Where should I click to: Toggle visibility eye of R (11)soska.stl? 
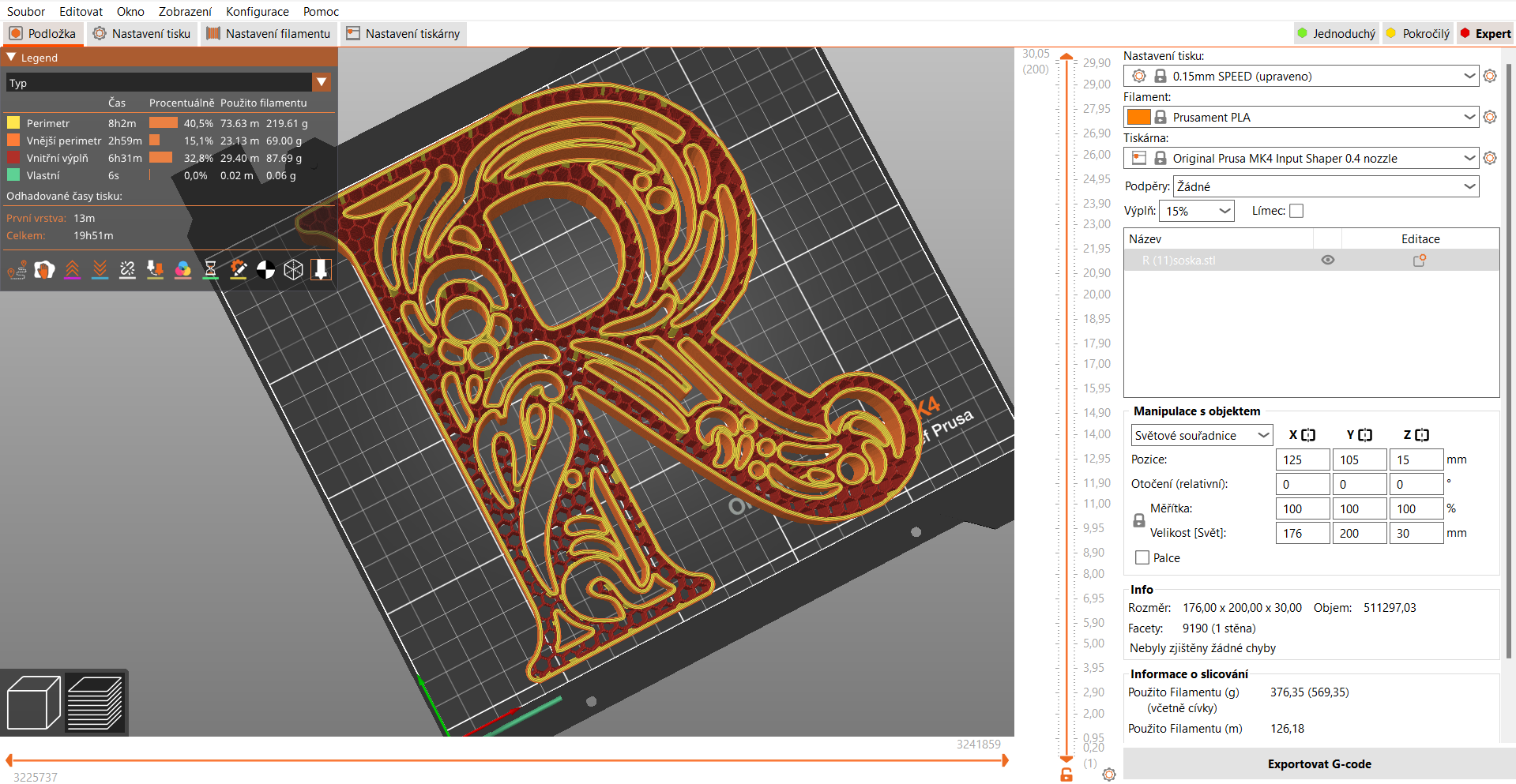point(1328,260)
